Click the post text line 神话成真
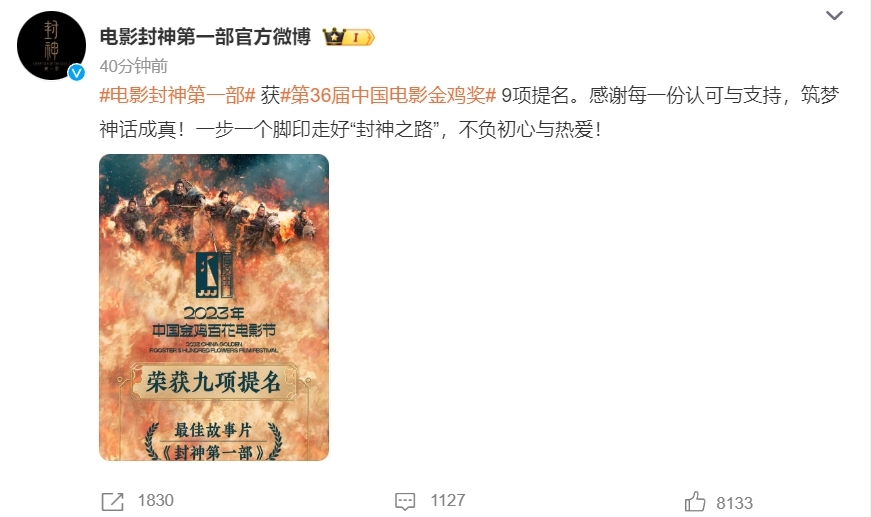Viewport: 871px width, 517px height. click(x=351, y=129)
